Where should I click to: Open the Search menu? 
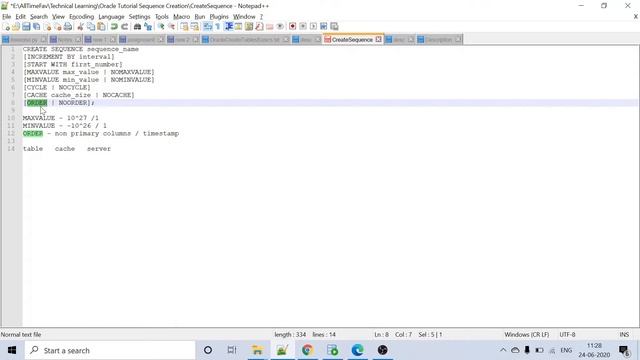click(39, 17)
